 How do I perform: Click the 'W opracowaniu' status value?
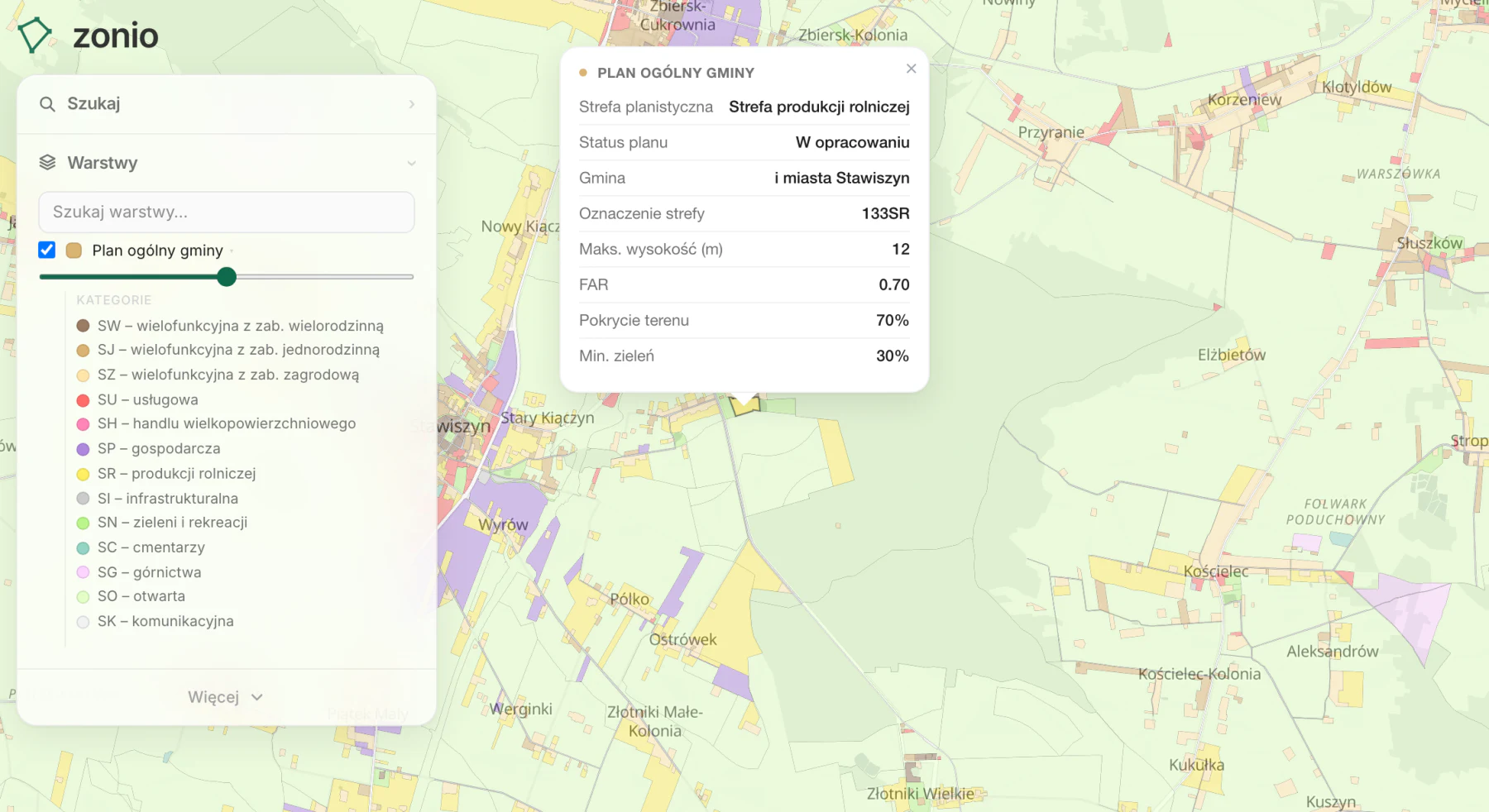(852, 142)
